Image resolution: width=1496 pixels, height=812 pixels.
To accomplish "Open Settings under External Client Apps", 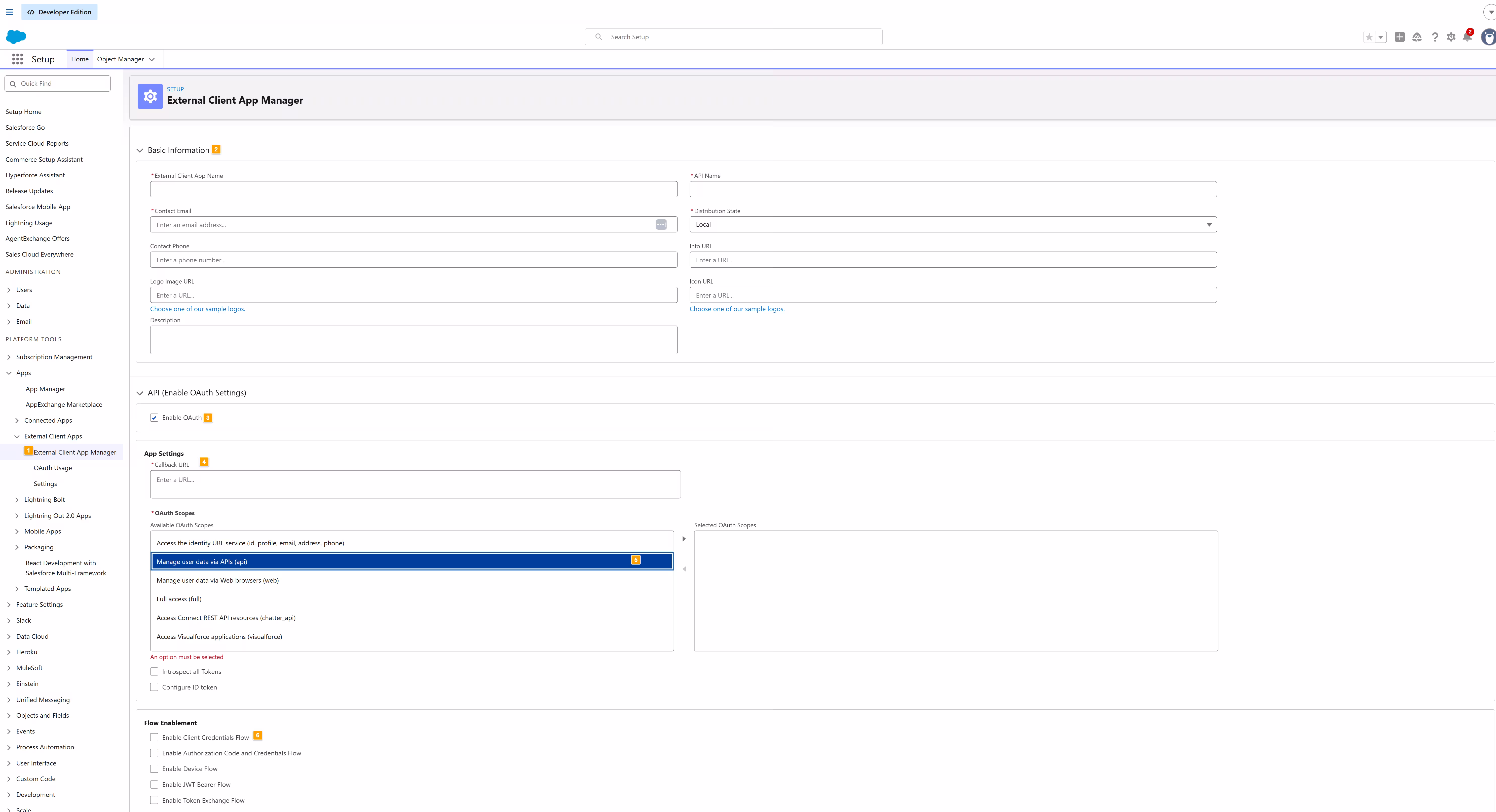I will (45, 484).
